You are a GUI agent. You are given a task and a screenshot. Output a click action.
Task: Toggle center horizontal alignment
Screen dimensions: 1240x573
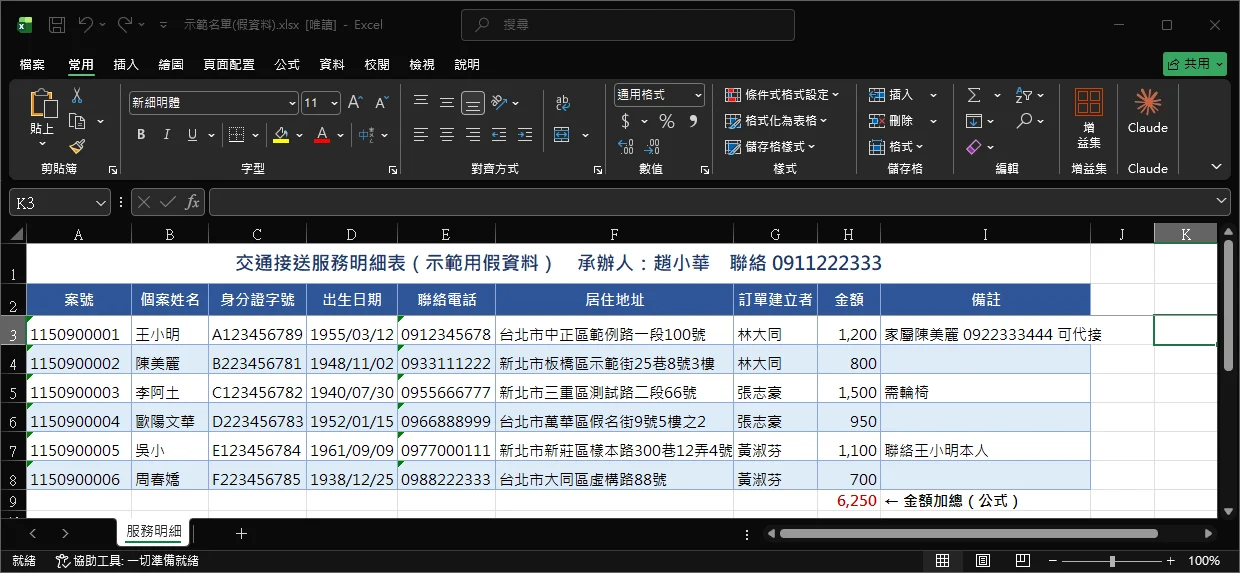pos(447,135)
